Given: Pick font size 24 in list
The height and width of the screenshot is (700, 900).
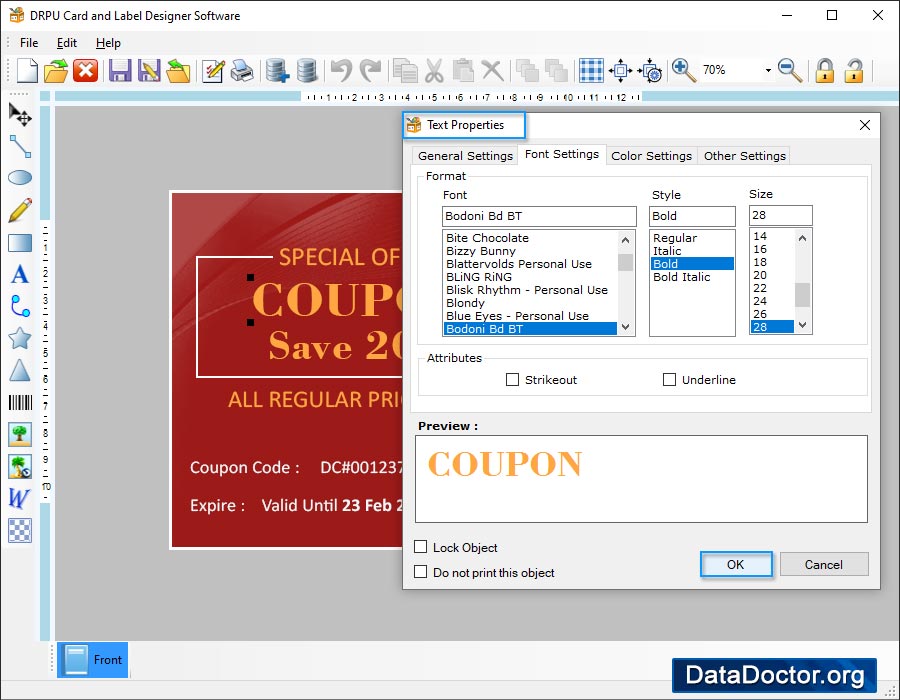Looking at the screenshot, I should [760, 301].
